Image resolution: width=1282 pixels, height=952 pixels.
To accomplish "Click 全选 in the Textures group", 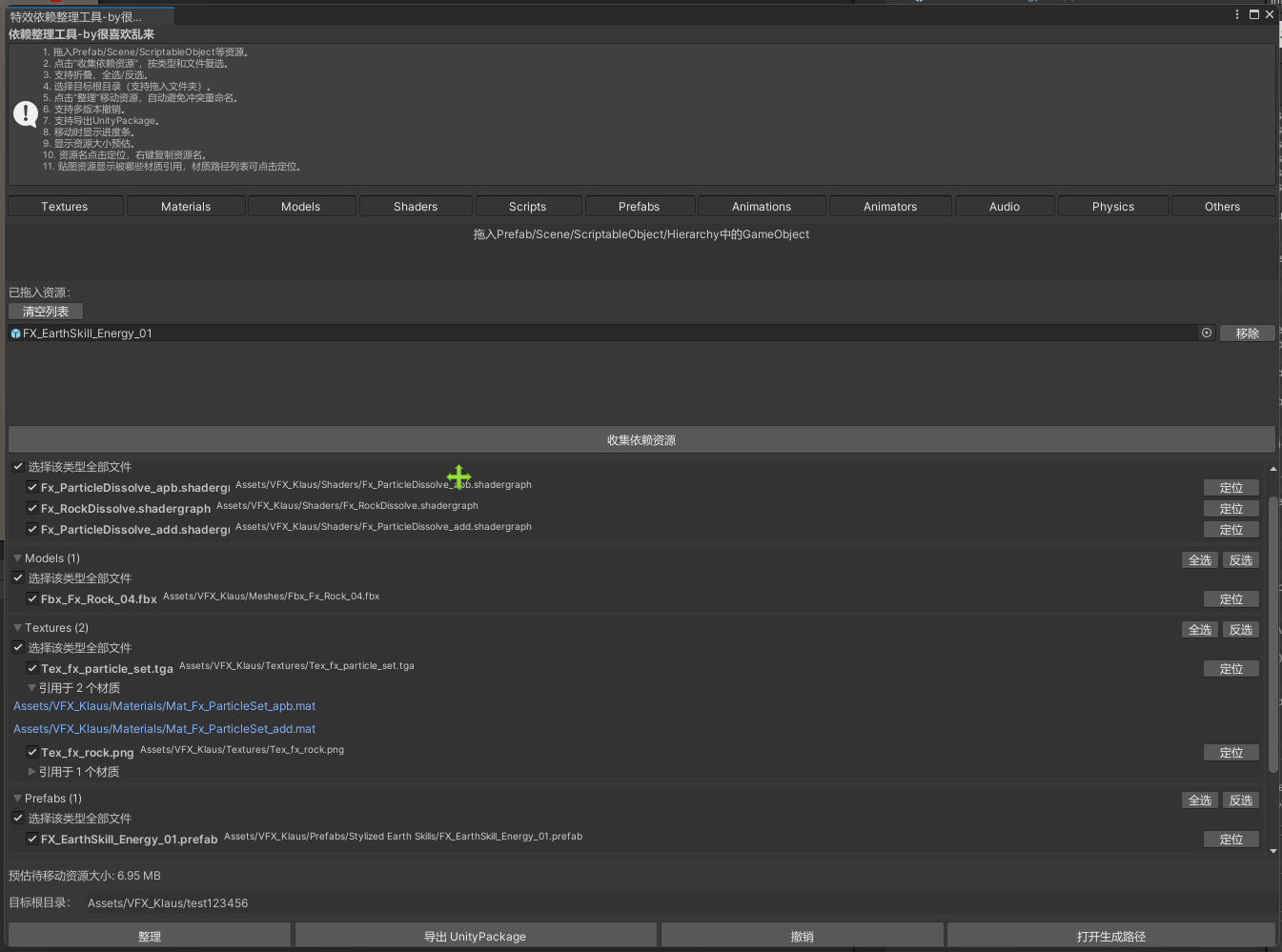I will 1200,629.
